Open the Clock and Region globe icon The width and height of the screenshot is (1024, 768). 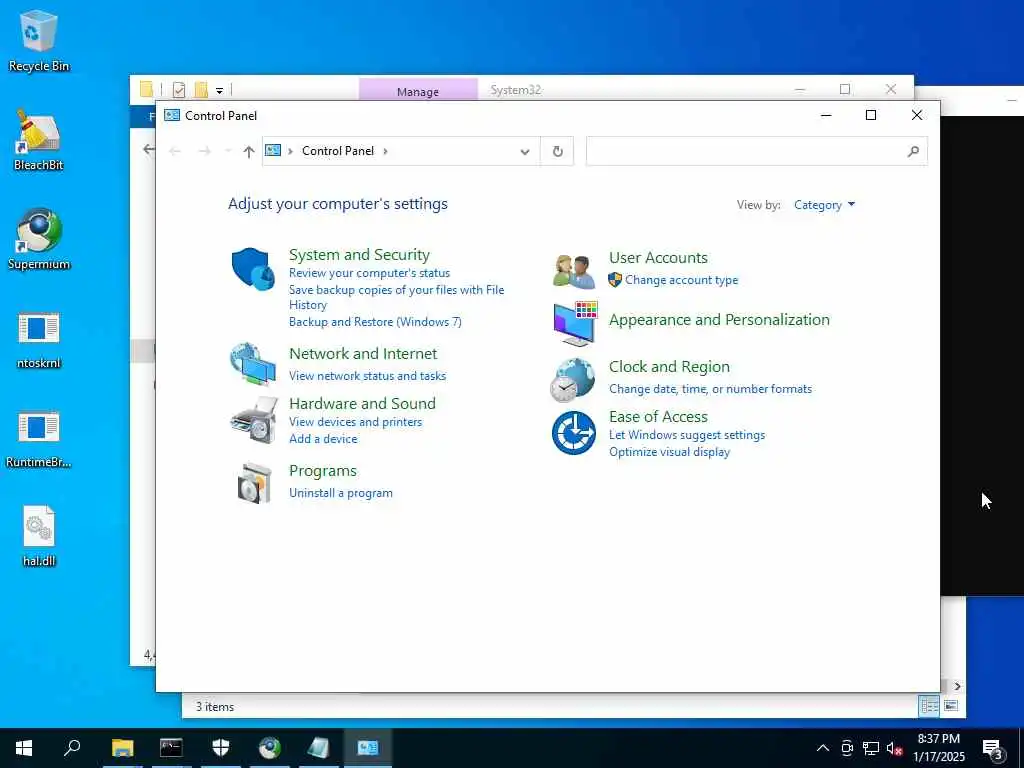(573, 379)
